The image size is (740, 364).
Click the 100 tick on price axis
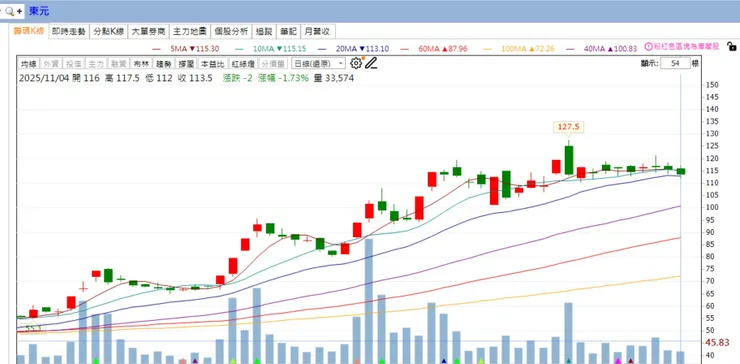click(712, 207)
